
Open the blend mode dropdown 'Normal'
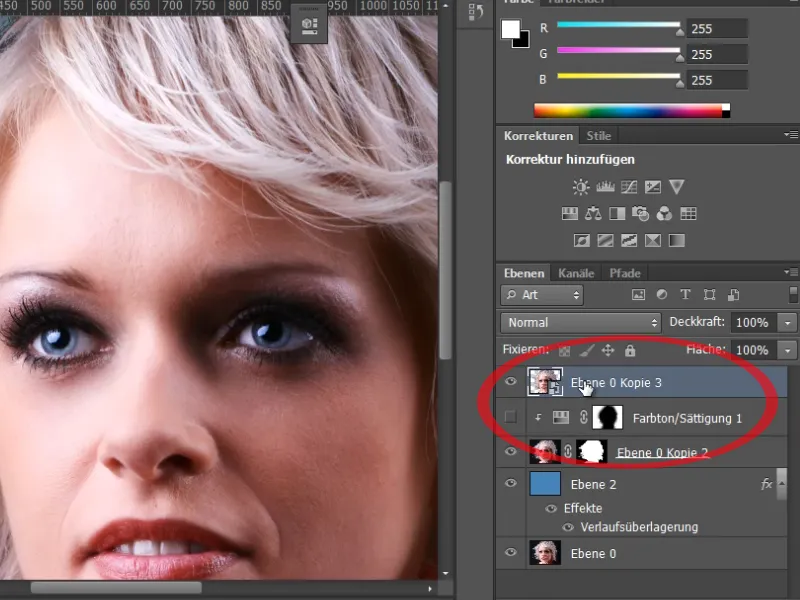click(x=581, y=322)
